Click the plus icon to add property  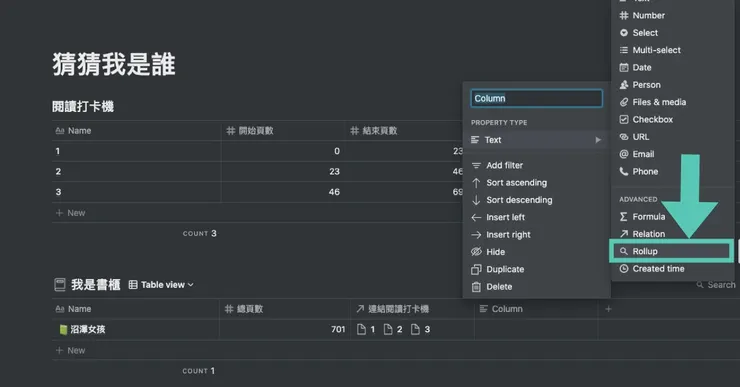coord(608,309)
